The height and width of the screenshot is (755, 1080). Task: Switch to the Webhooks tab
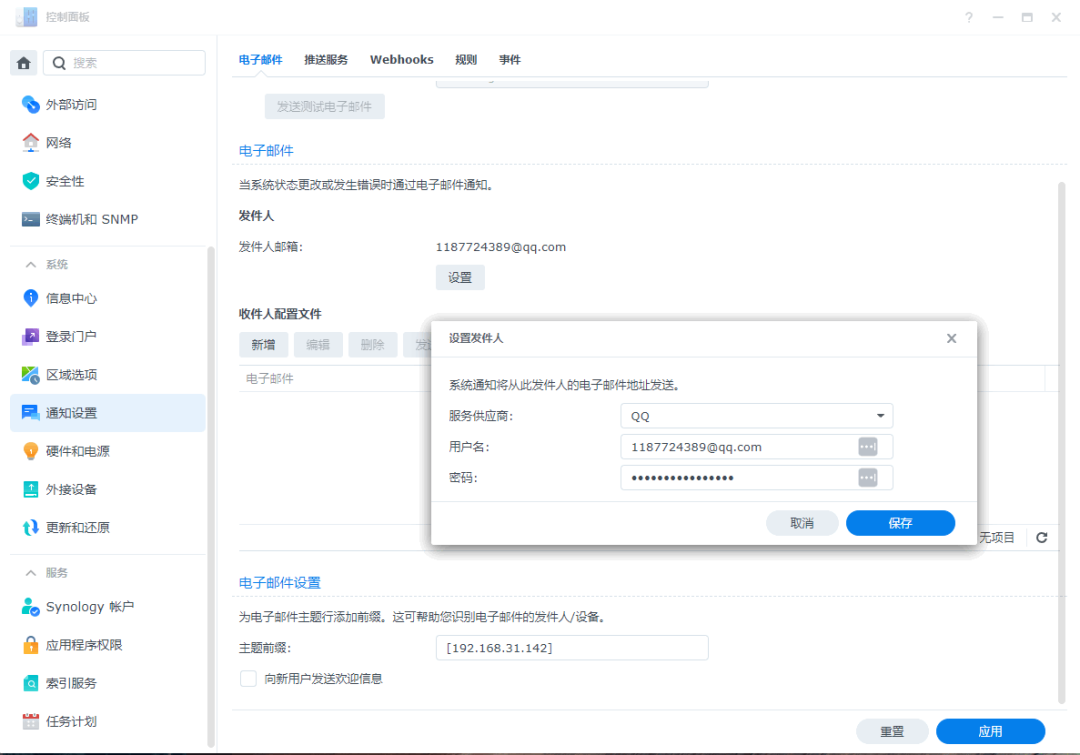pyautogui.click(x=401, y=59)
